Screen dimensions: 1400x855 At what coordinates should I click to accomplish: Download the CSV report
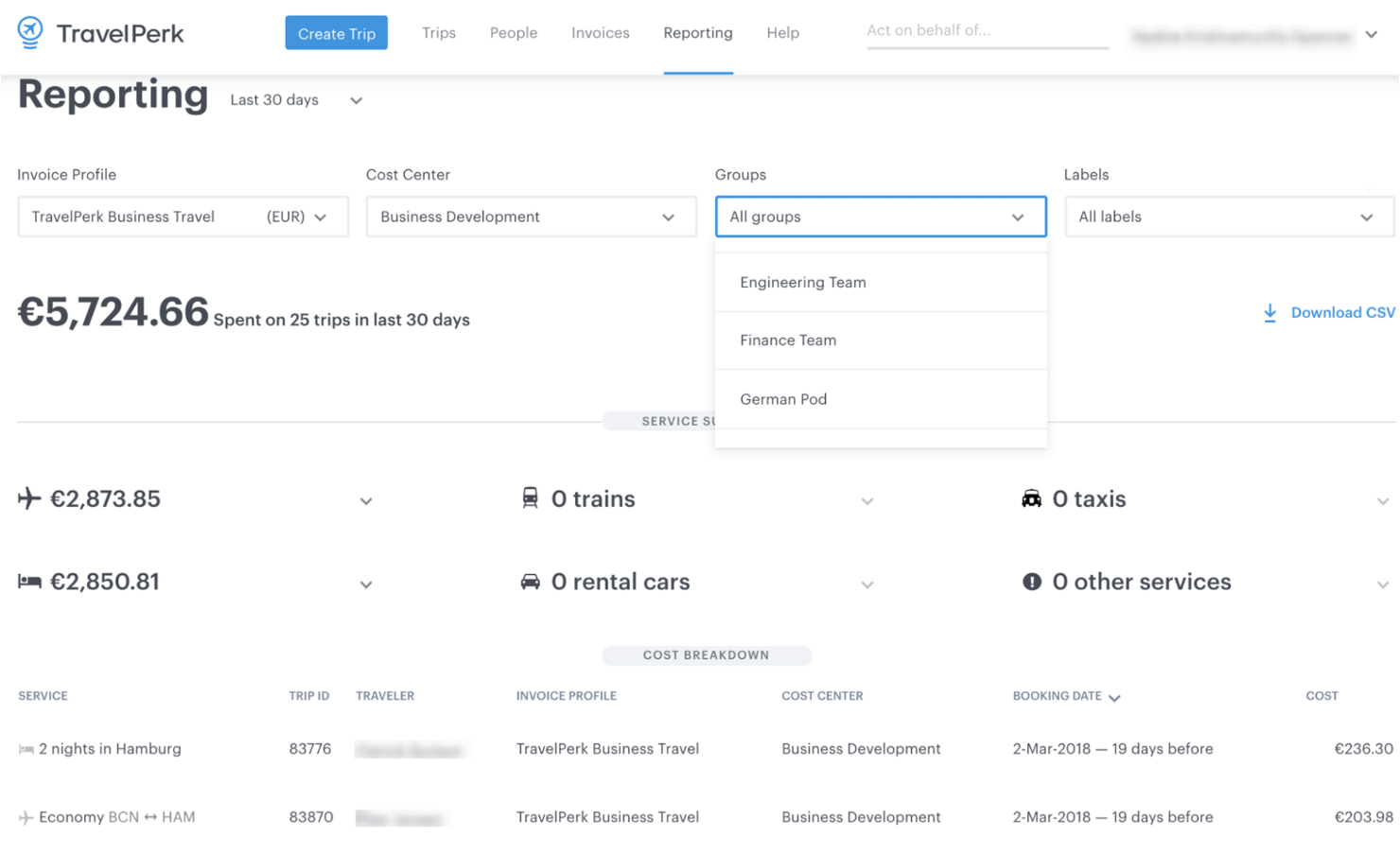[1329, 313]
